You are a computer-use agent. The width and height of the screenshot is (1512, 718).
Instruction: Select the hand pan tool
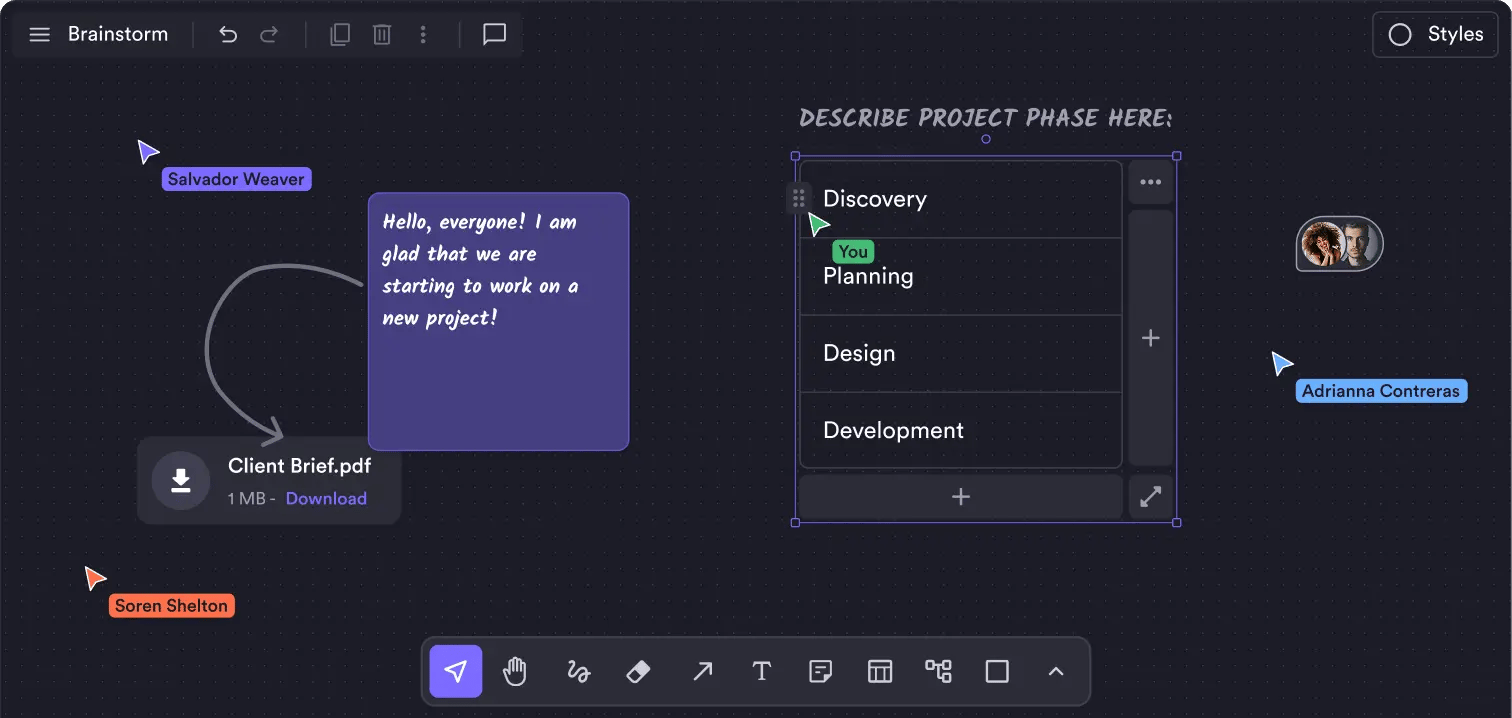514,671
